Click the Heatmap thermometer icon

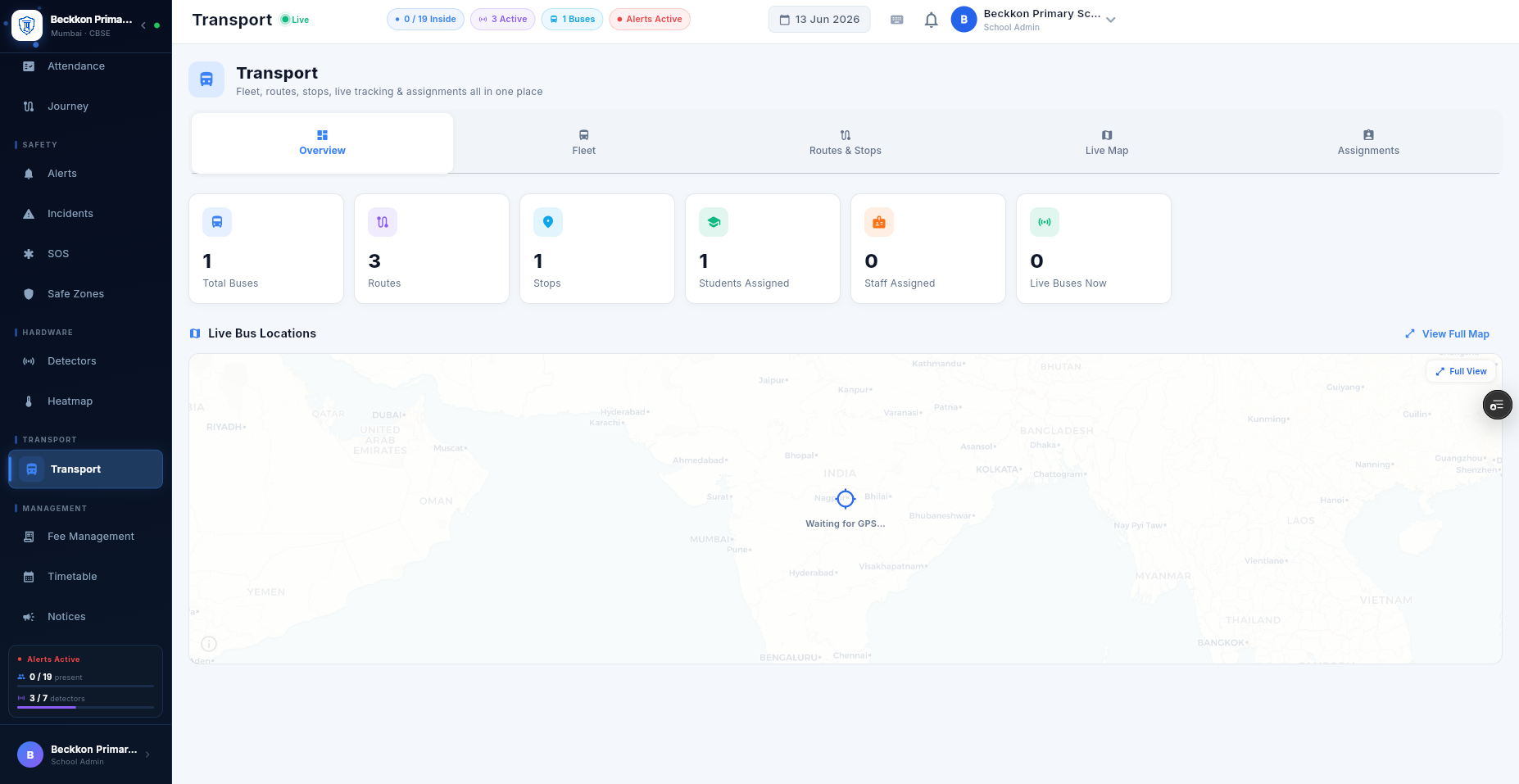point(29,401)
